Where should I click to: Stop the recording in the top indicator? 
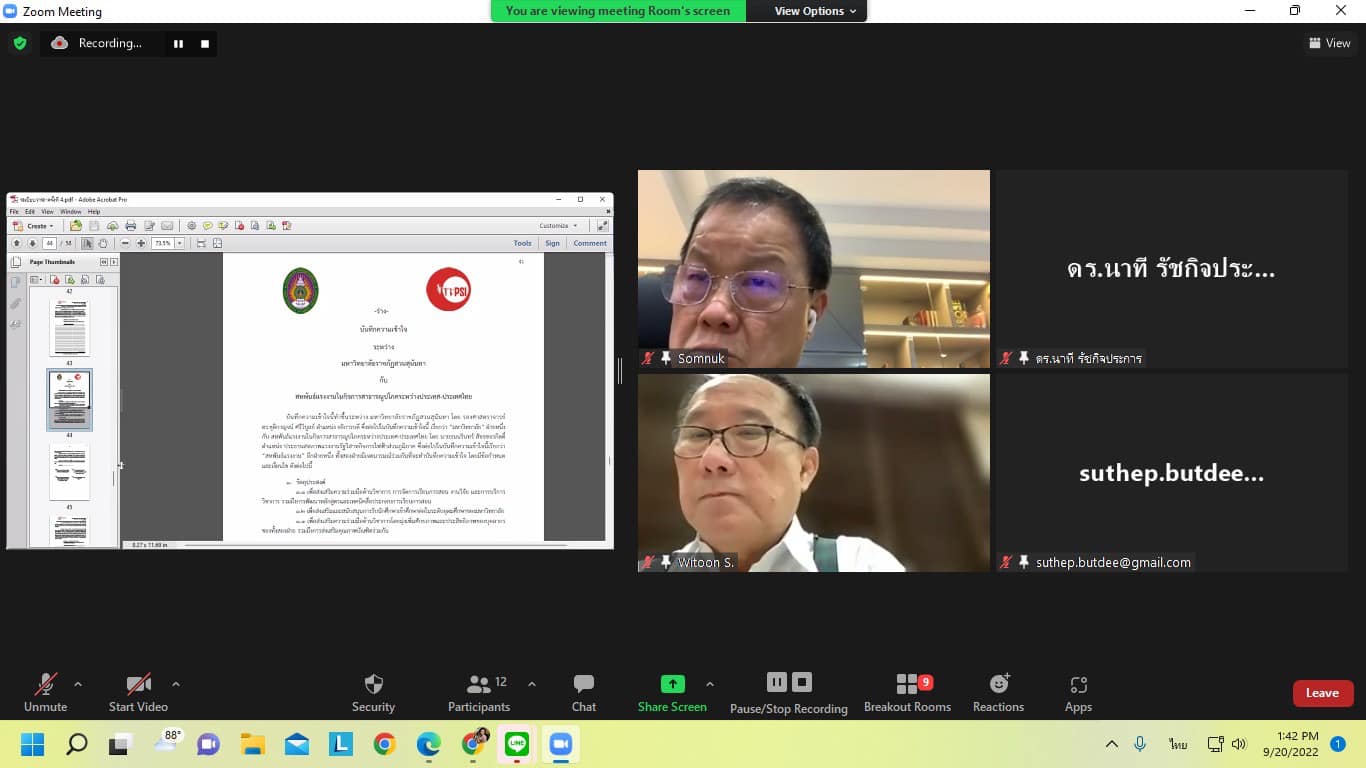[x=205, y=44]
